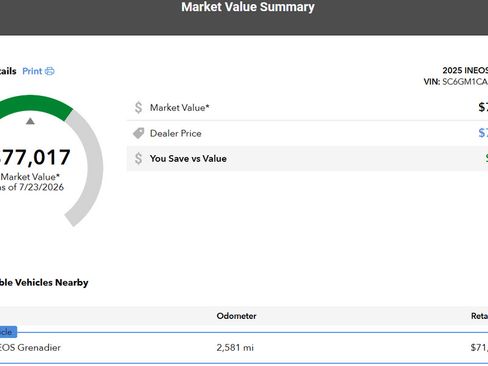Click the 2025 INEOS vehicle title
The width and height of the screenshot is (488, 366).
pyautogui.click(x=465, y=70)
